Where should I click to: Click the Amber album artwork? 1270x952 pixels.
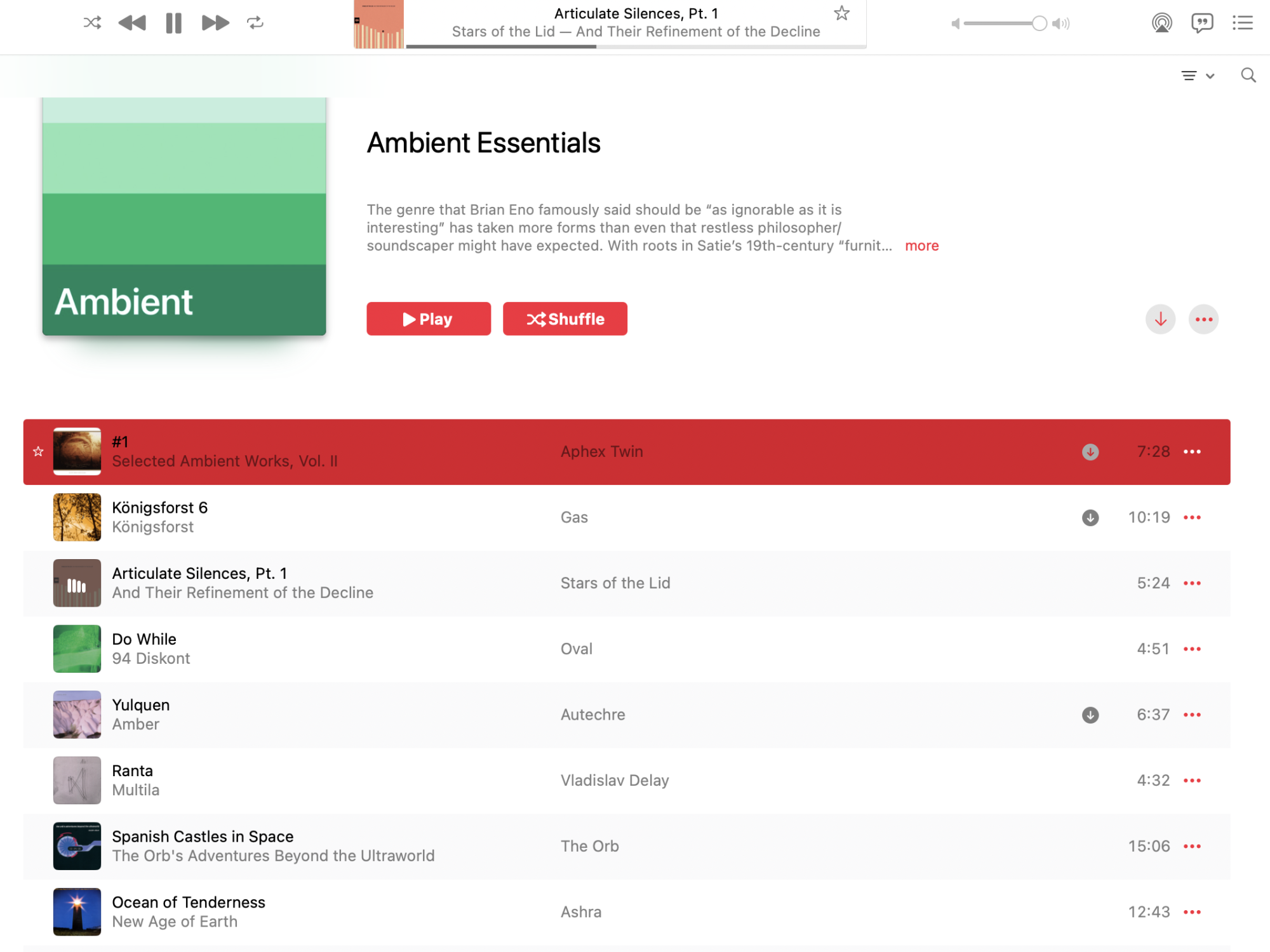coord(77,715)
